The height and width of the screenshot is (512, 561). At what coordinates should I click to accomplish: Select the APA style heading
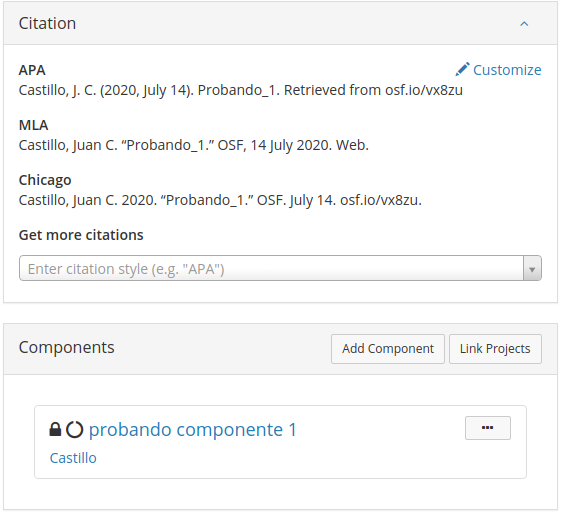pyautogui.click(x=32, y=70)
